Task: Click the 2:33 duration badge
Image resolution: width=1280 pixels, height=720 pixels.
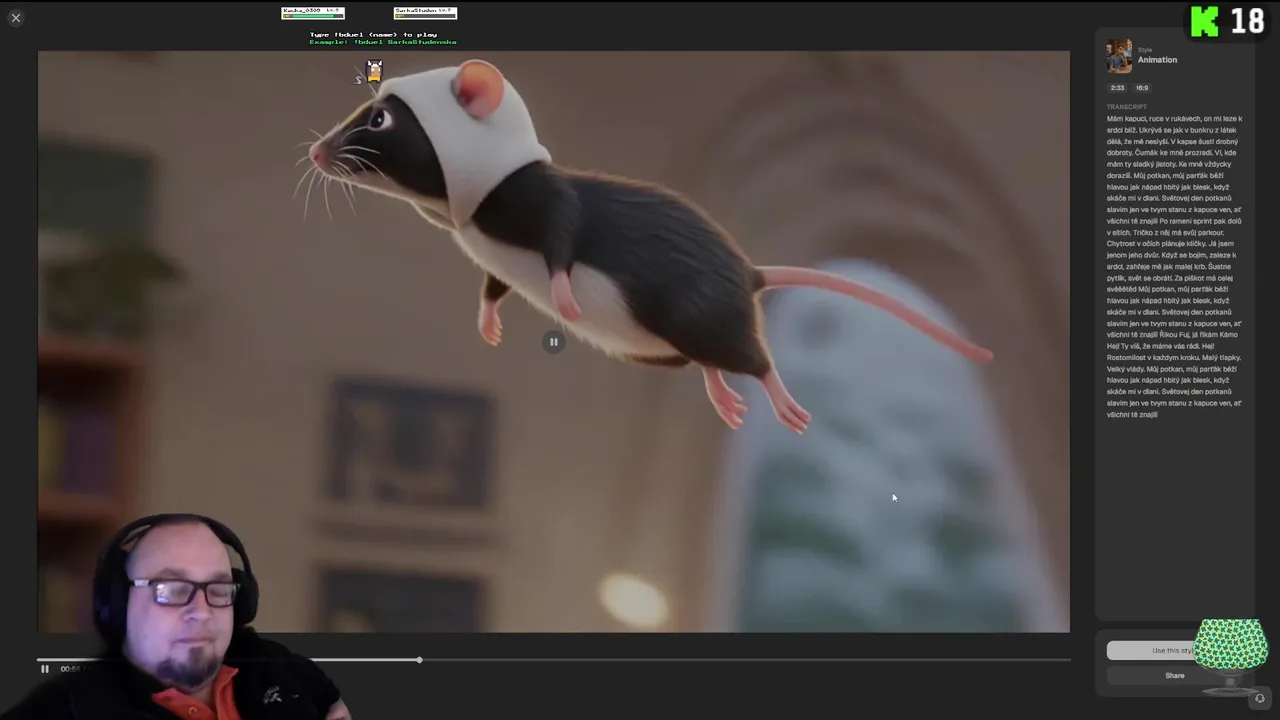Action: coord(1117,88)
